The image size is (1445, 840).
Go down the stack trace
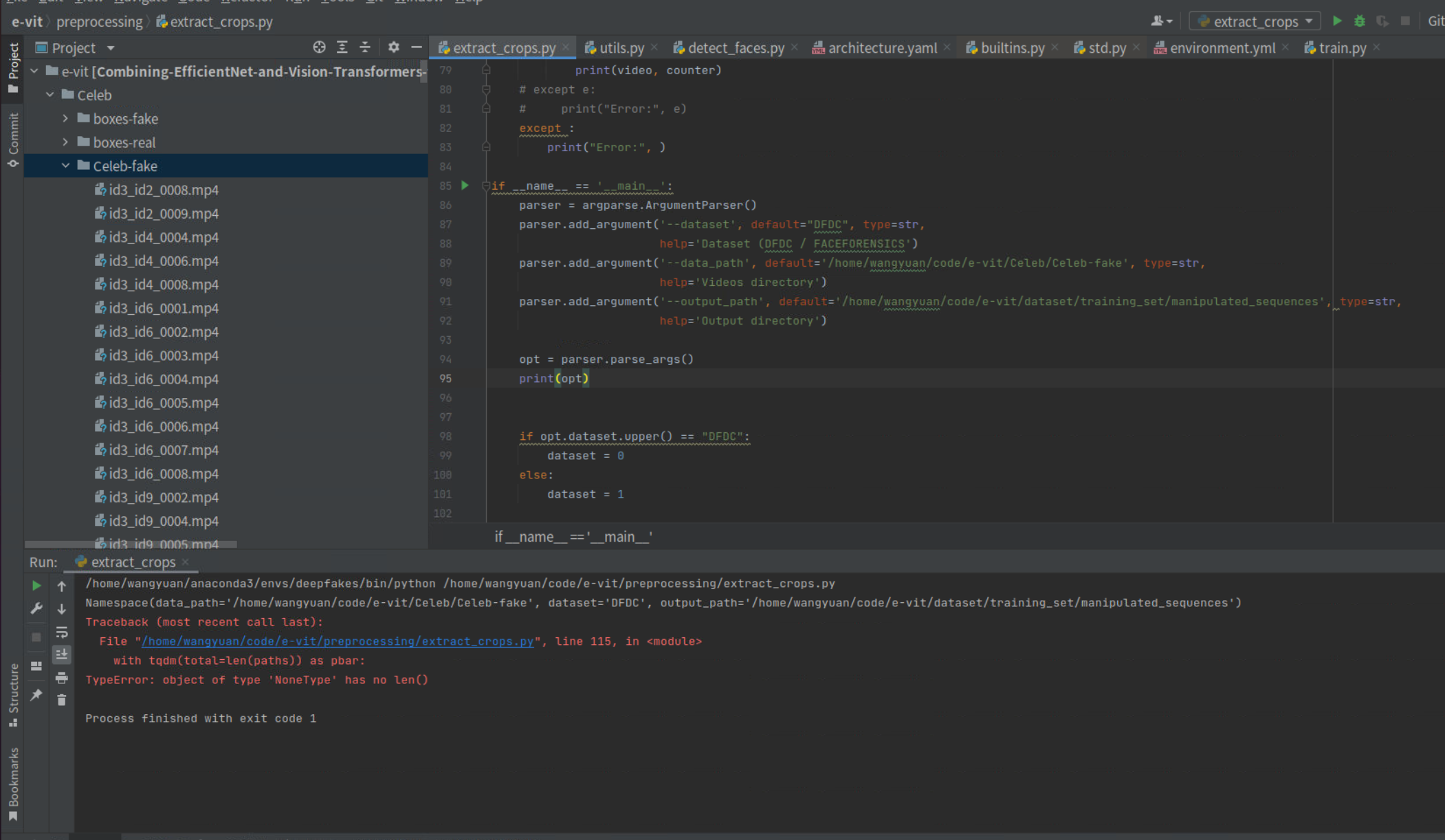click(x=62, y=608)
